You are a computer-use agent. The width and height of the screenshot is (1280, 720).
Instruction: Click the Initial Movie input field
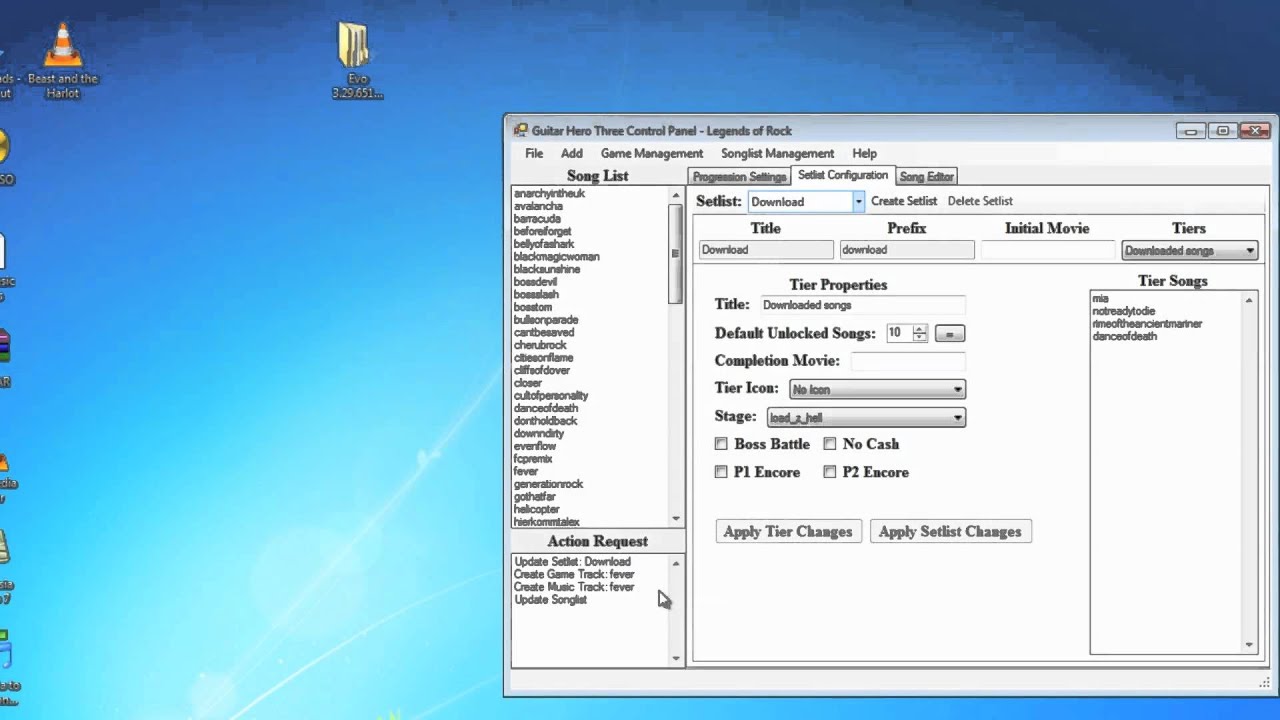pos(1047,250)
